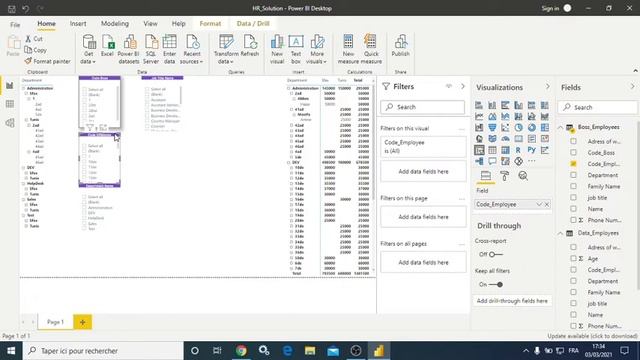The height and width of the screenshot is (360, 640).
Task: Collapse the Fields pane
Action: click(x=632, y=87)
